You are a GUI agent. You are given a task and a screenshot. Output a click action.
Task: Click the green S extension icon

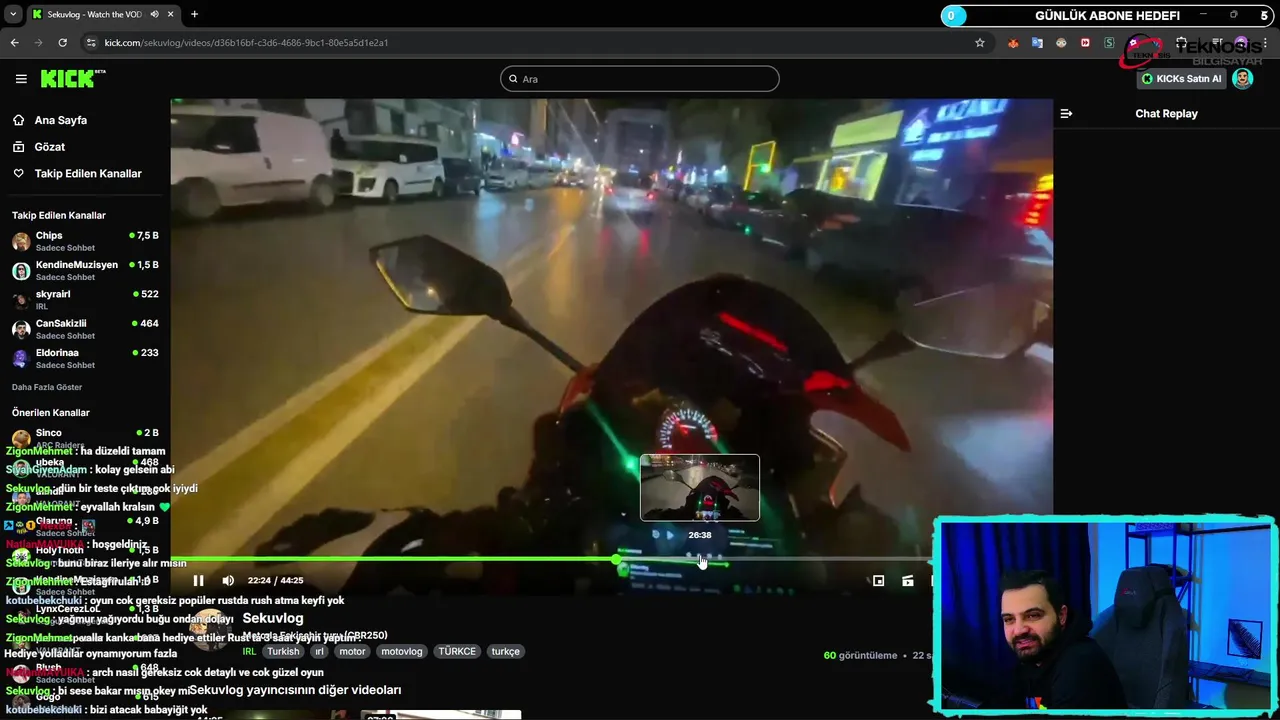1109,43
